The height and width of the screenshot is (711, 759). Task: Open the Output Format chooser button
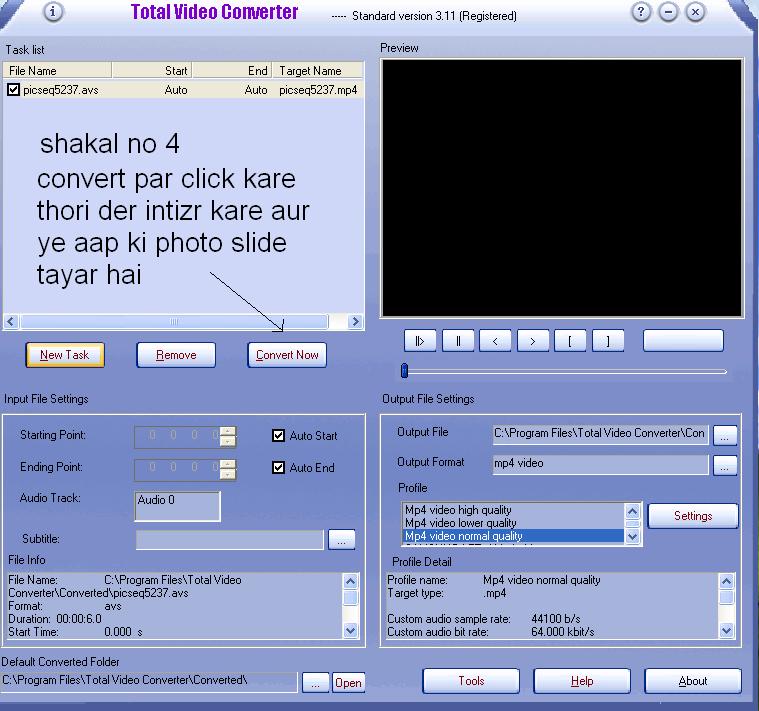pos(725,465)
